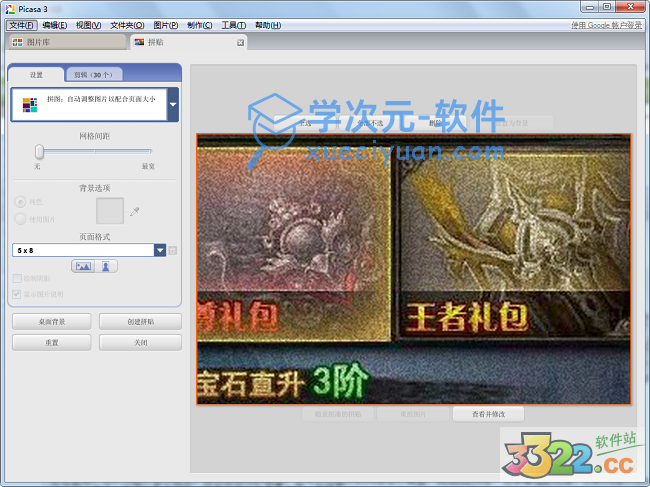Viewport: 650px width, 487px height.
Task: Maximize the Picasa window
Action: point(607,7)
